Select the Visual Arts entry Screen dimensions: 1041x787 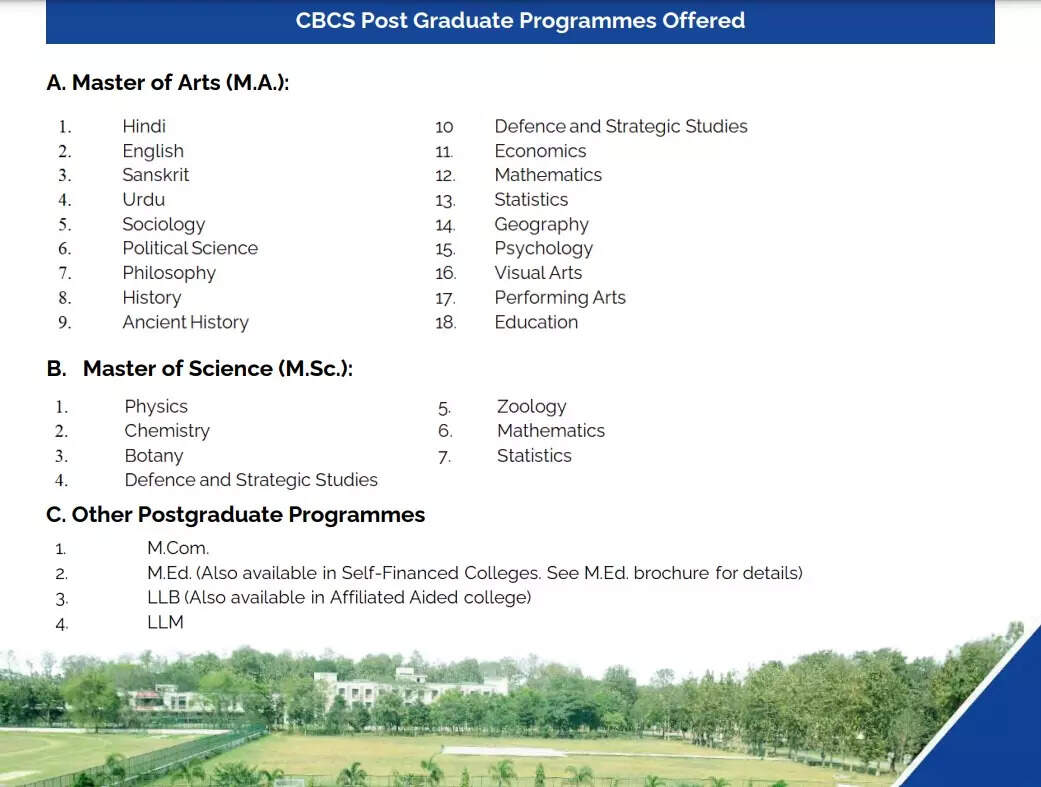[x=538, y=273]
